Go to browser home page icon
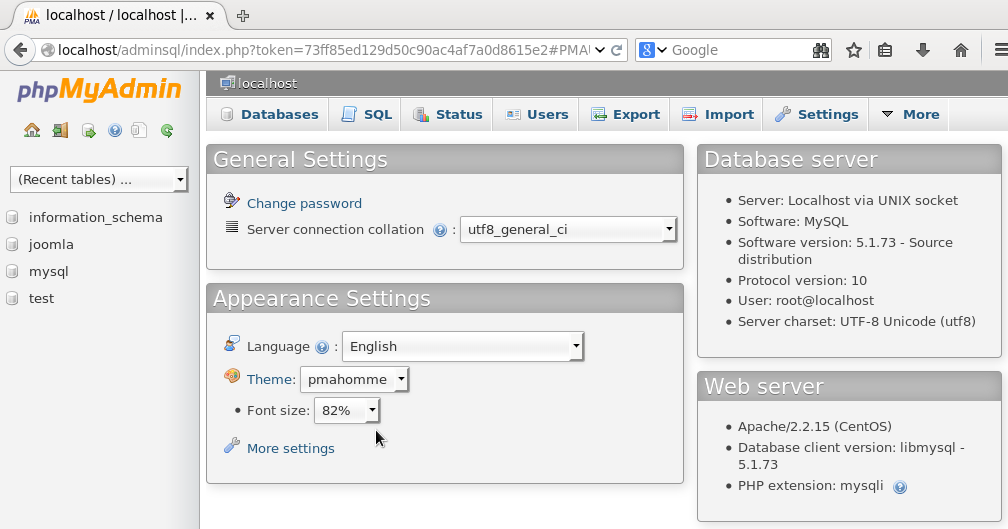This screenshot has height=529, width=1008. click(x=960, y=50)
